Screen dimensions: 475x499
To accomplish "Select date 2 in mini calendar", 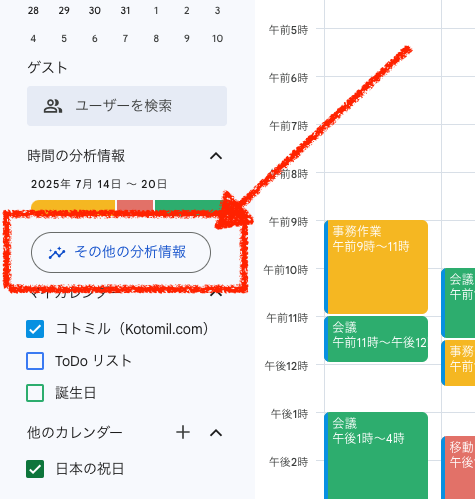I will pyautogui.click(x=187, y=11).
